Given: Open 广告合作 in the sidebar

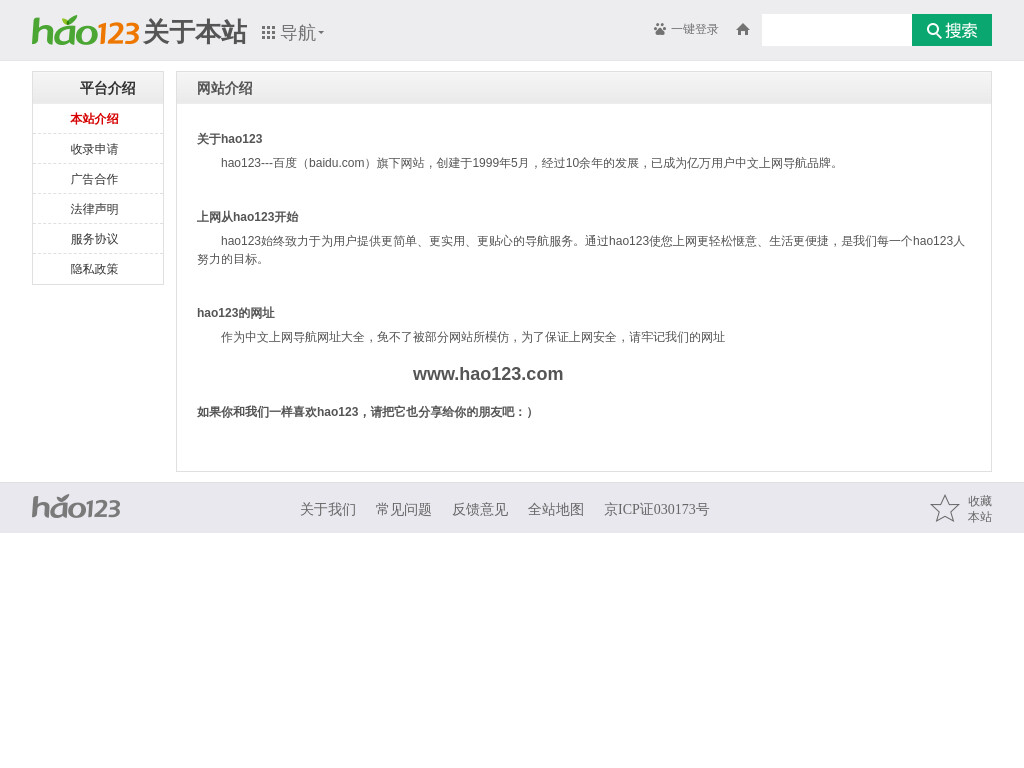Looking at the screenshot, I should pos(95,179).
